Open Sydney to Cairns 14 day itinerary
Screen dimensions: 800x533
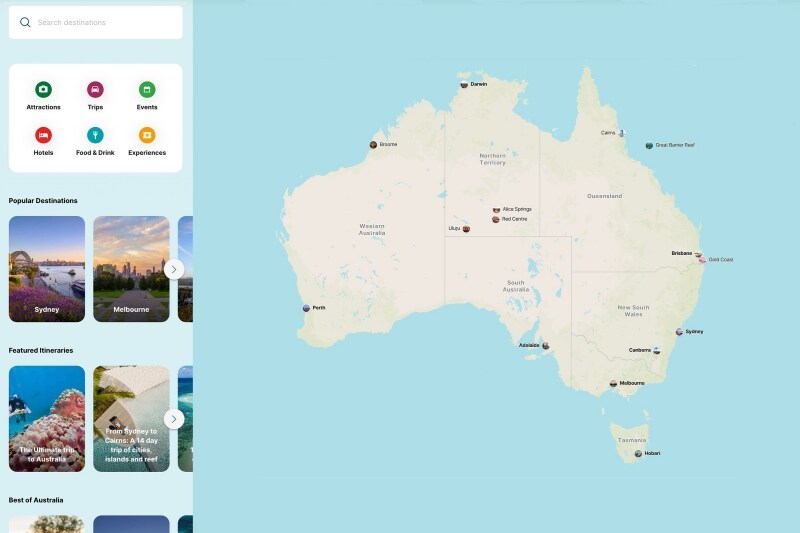click(131, 419)
